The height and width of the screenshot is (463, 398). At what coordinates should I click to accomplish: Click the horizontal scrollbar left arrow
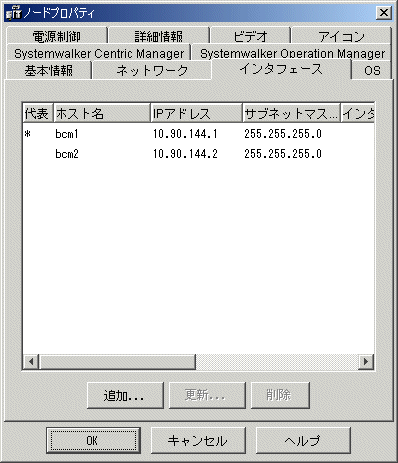(x=31, y=361)
